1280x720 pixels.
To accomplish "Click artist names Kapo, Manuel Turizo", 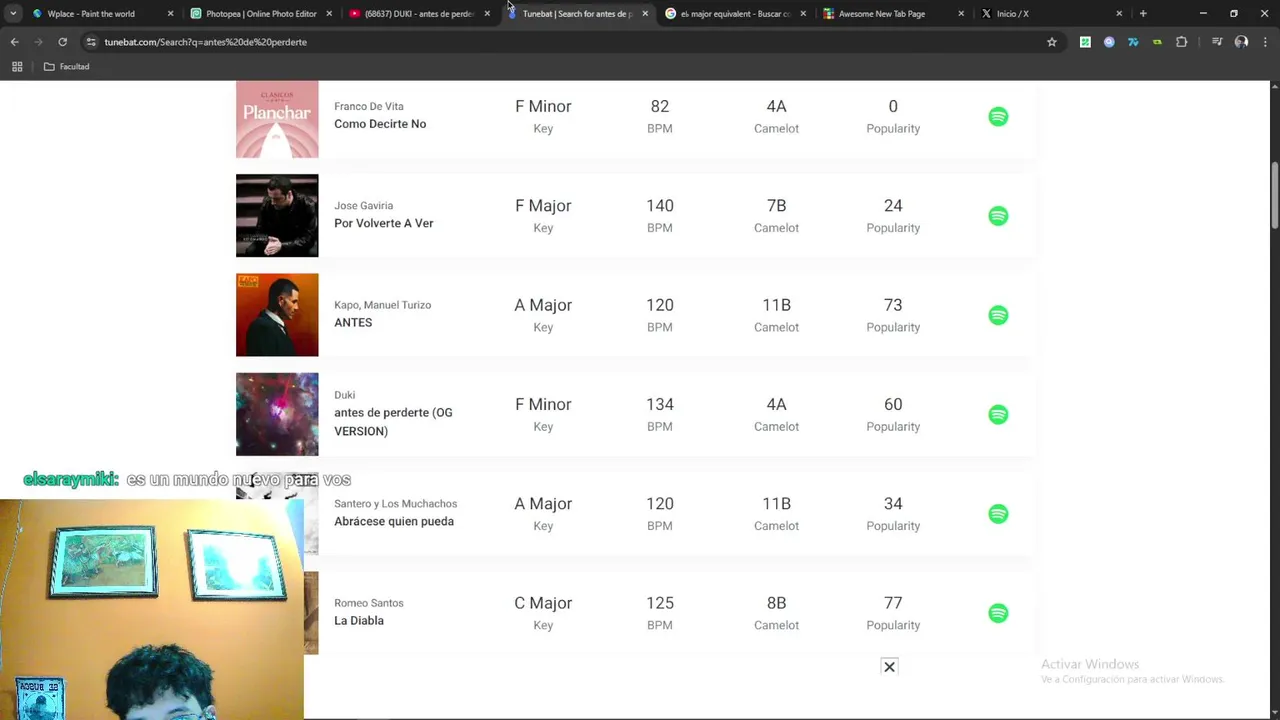I will tap(382, 305).
